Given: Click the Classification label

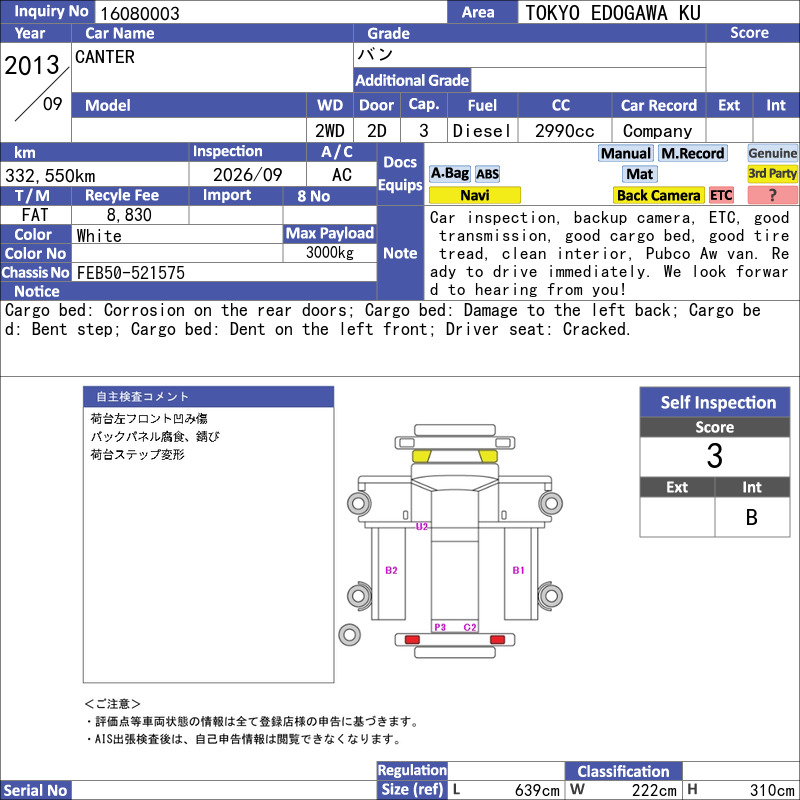Looking at the screenshot, I should (623, 771).
